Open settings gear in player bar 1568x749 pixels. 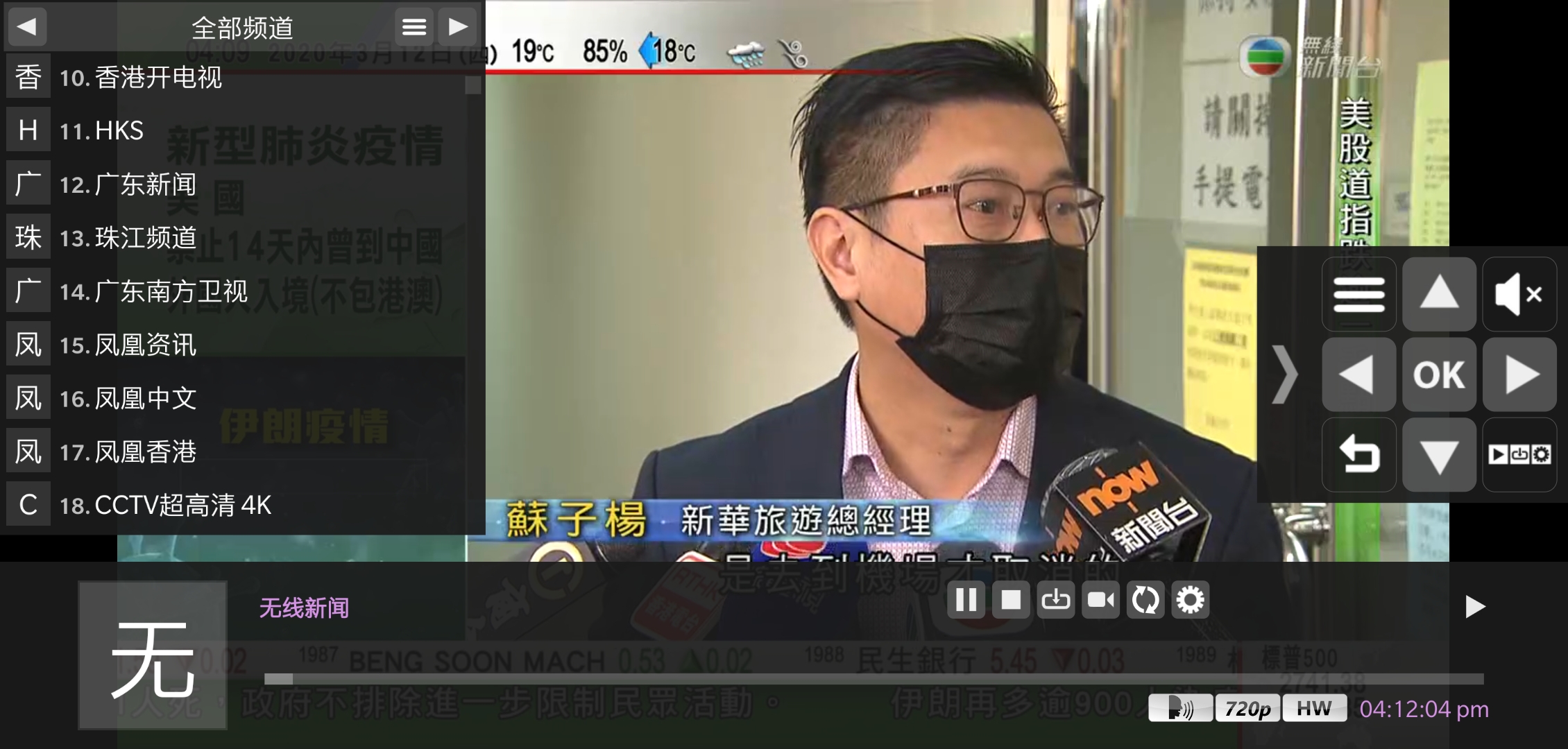click(x=1191, y=599)
